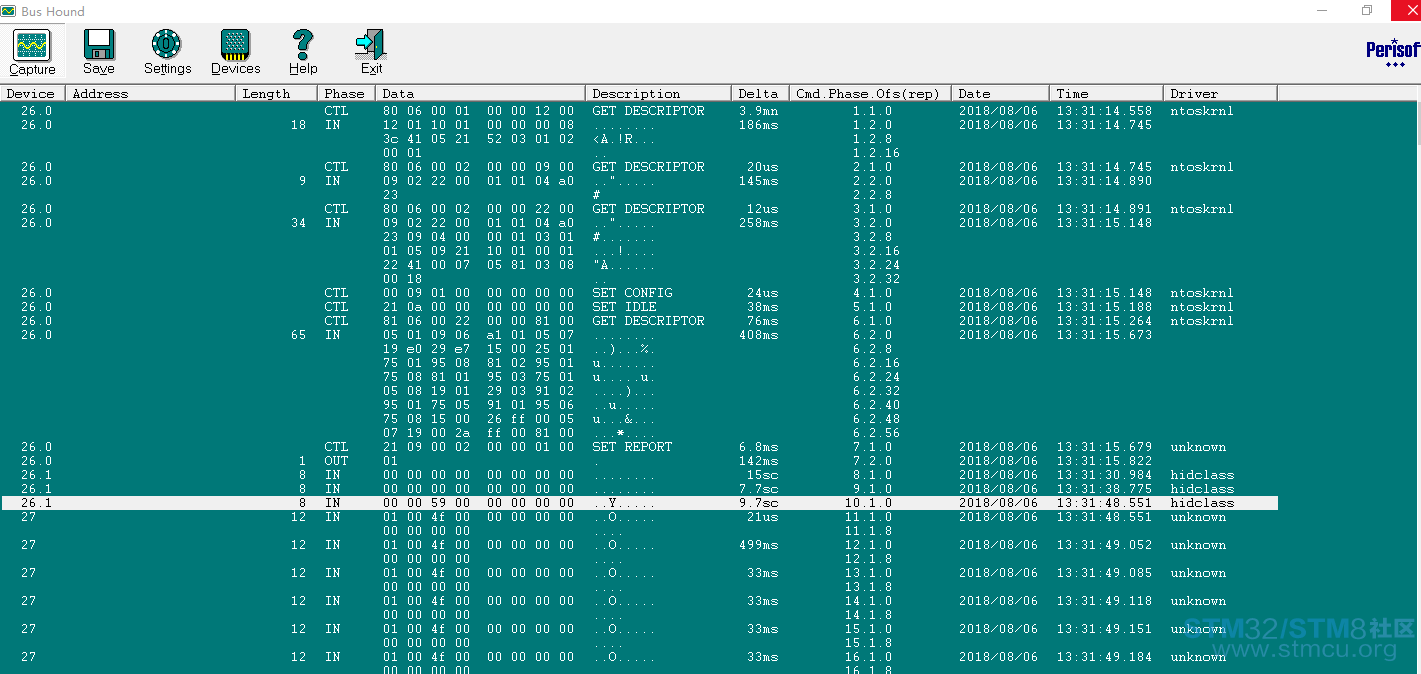Select the Length column header
The height and width of the screenshot is (674, 1421).
click(277, 93)
